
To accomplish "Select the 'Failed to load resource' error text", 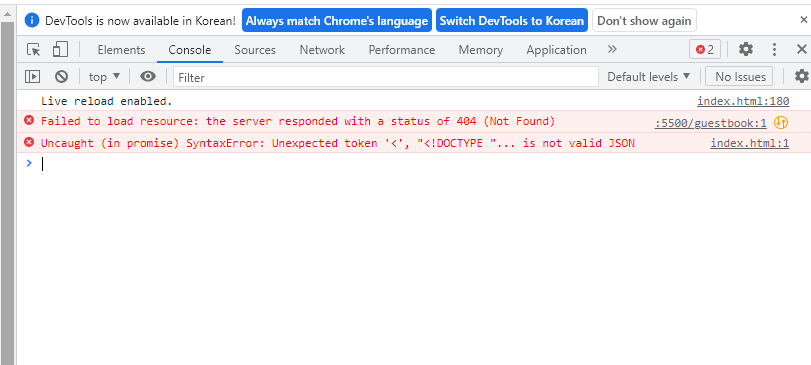I will point(298,121).
